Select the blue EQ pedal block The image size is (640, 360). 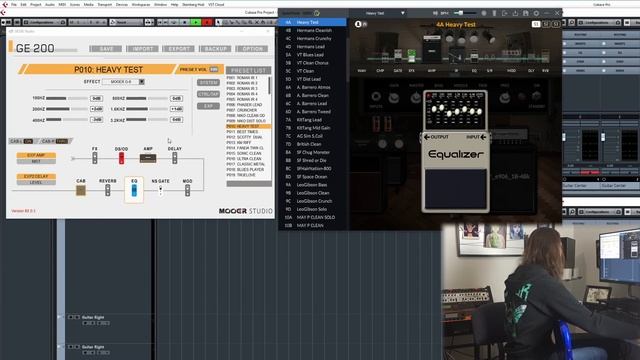pos(134,190)
